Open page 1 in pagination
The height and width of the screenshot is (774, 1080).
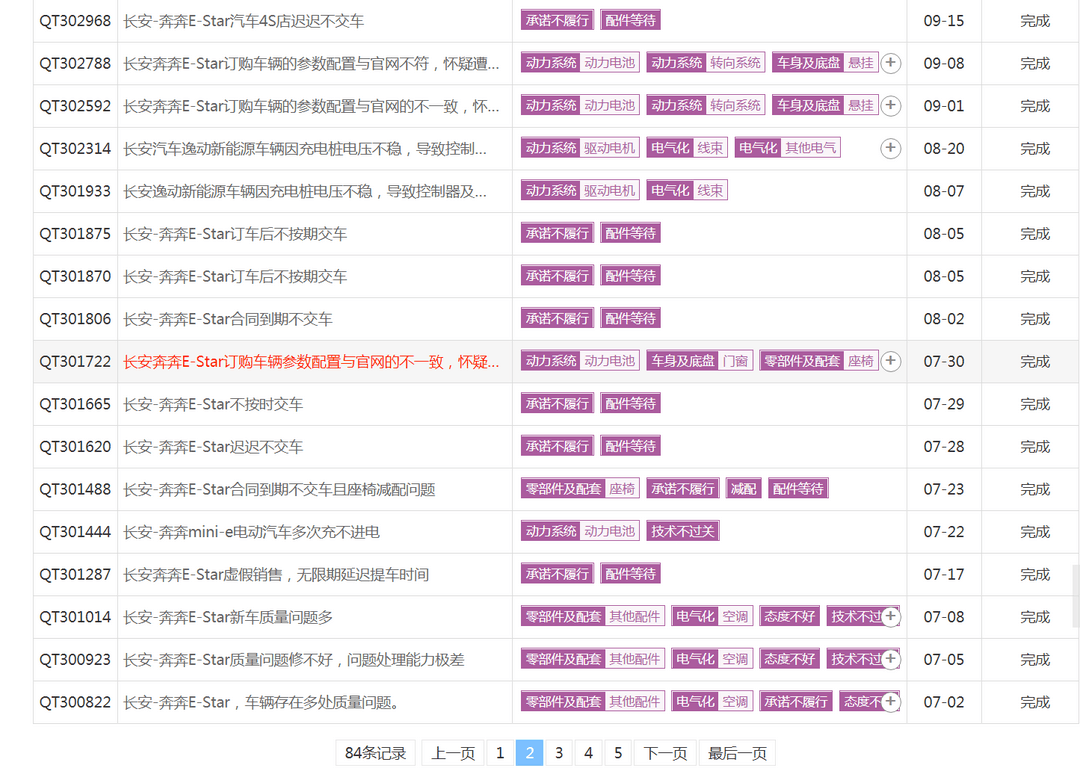[x=500, y=753]
